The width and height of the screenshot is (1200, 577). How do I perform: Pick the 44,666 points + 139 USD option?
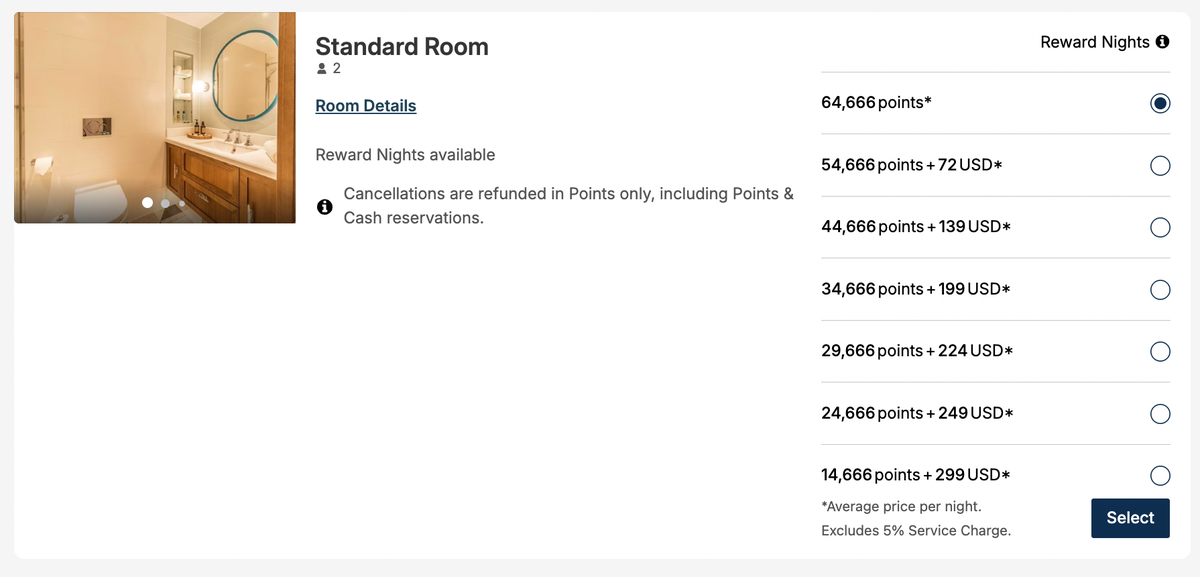click(x=1160, y=227)
